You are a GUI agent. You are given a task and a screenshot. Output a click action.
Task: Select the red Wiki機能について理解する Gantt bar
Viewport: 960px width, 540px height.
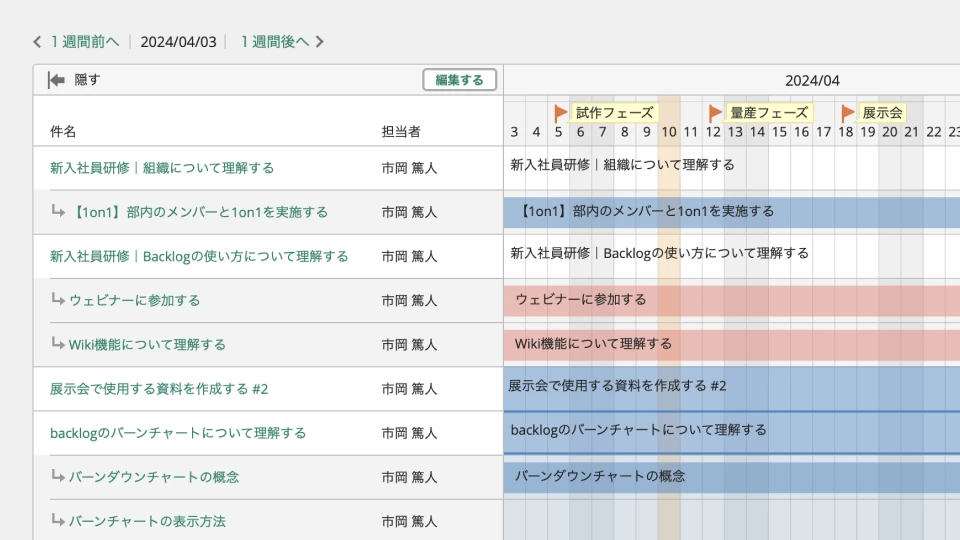(732, 345)
